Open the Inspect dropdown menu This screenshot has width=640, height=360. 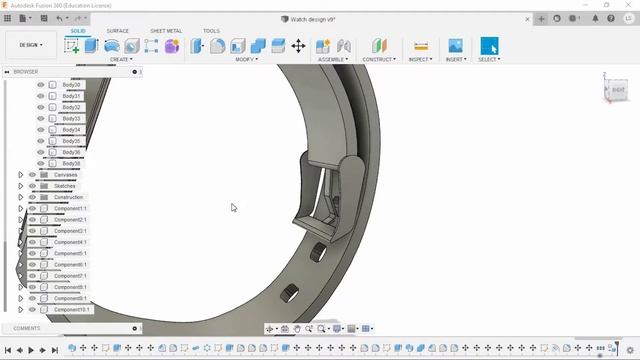[x=420, y=60]
